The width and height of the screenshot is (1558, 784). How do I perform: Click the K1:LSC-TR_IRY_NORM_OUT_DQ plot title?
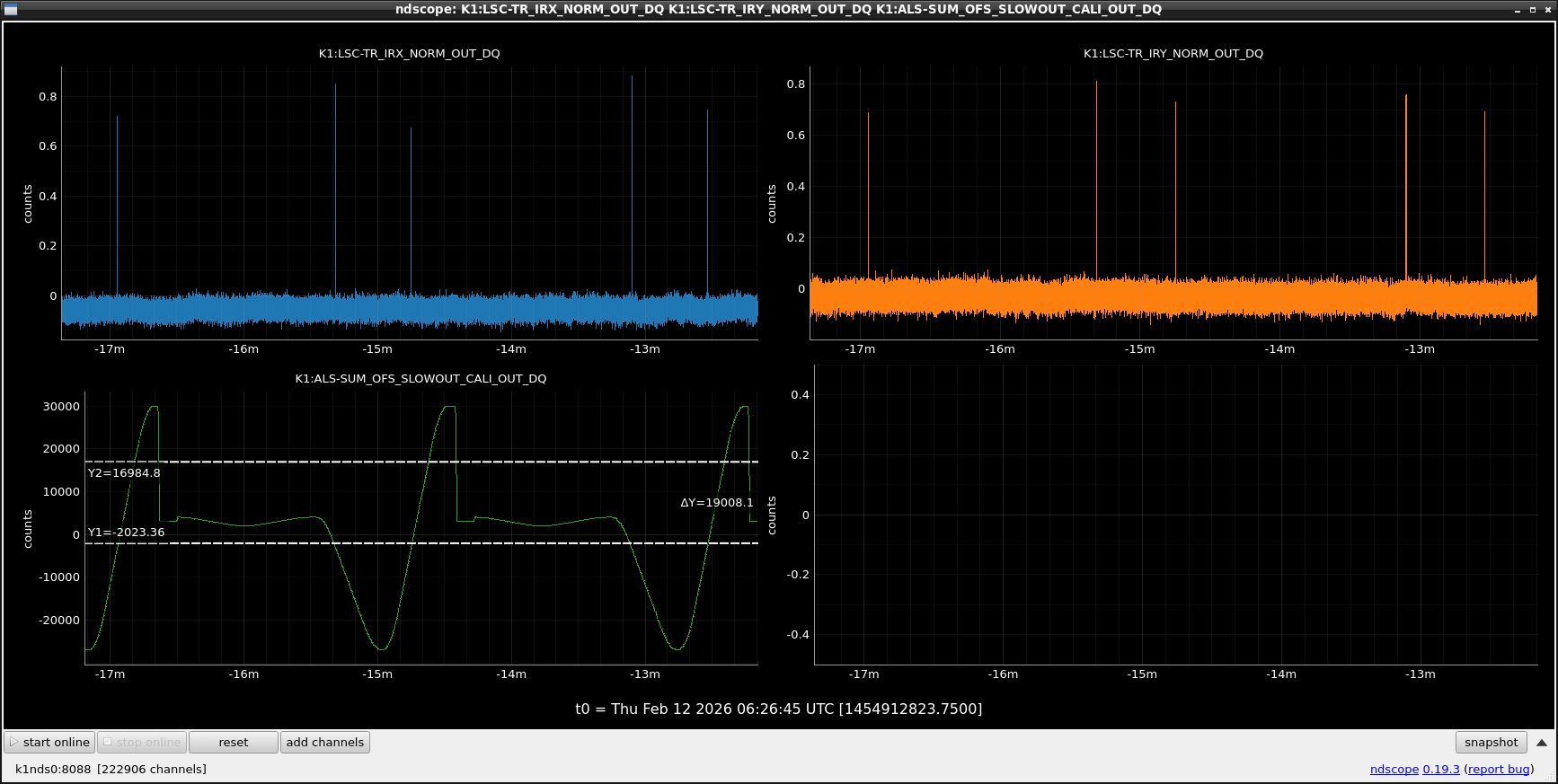click(x=1173, y=54)
